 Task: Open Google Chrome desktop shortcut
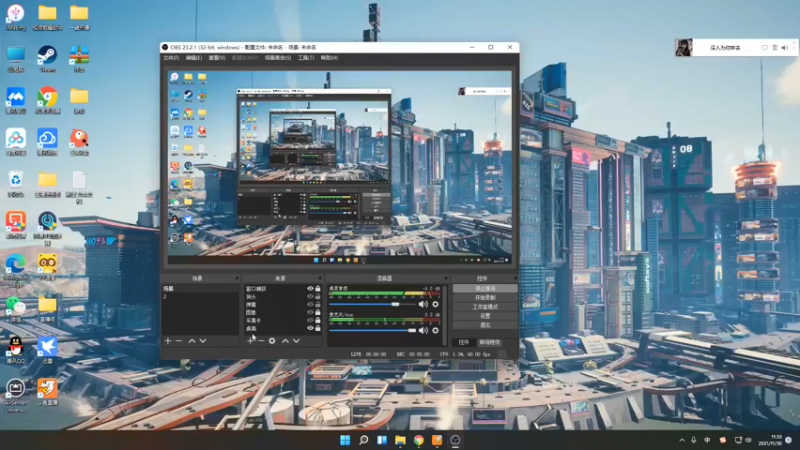(x=47, y=101)
